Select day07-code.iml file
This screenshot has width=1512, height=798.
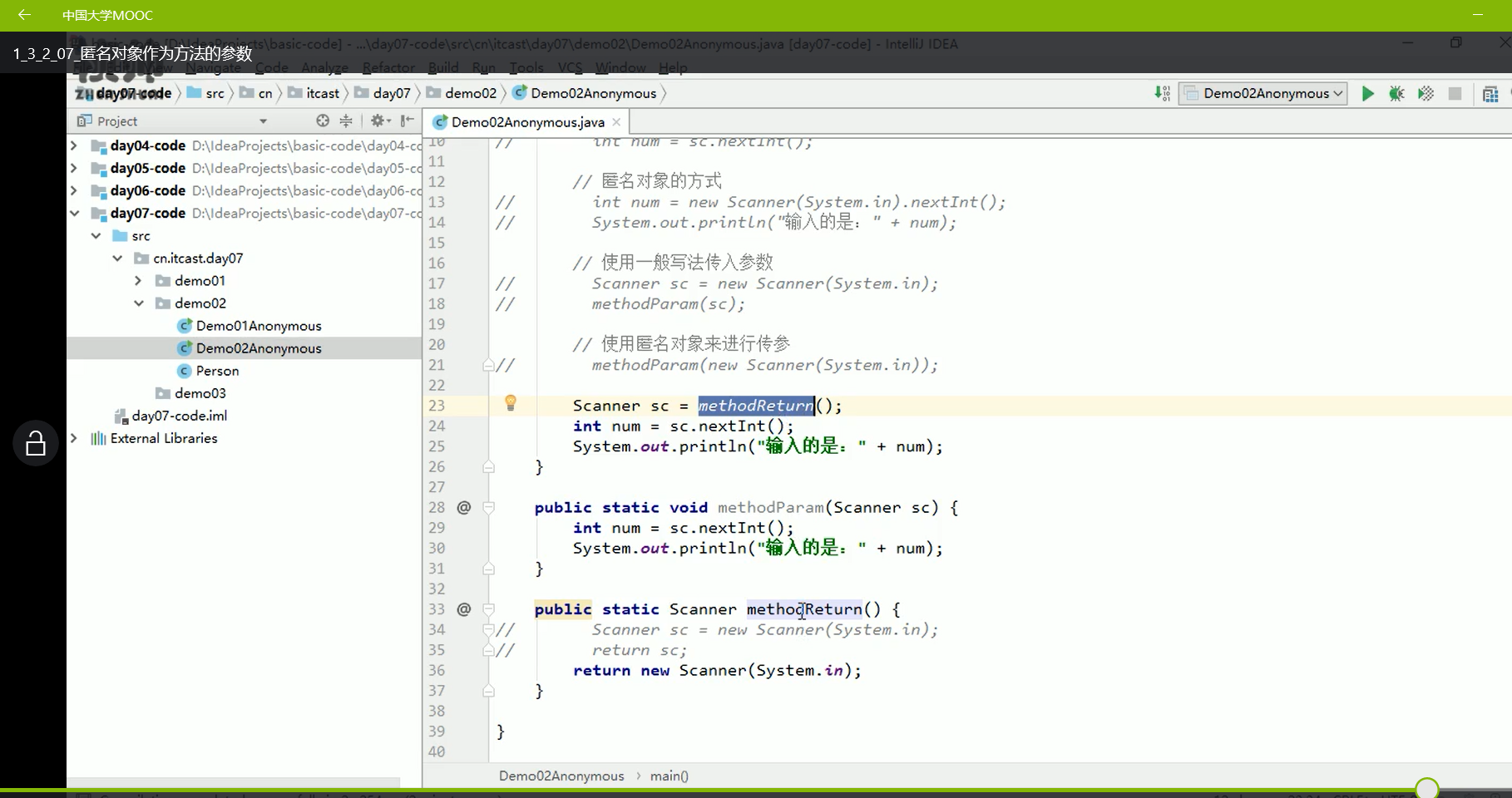pos(179,416)
